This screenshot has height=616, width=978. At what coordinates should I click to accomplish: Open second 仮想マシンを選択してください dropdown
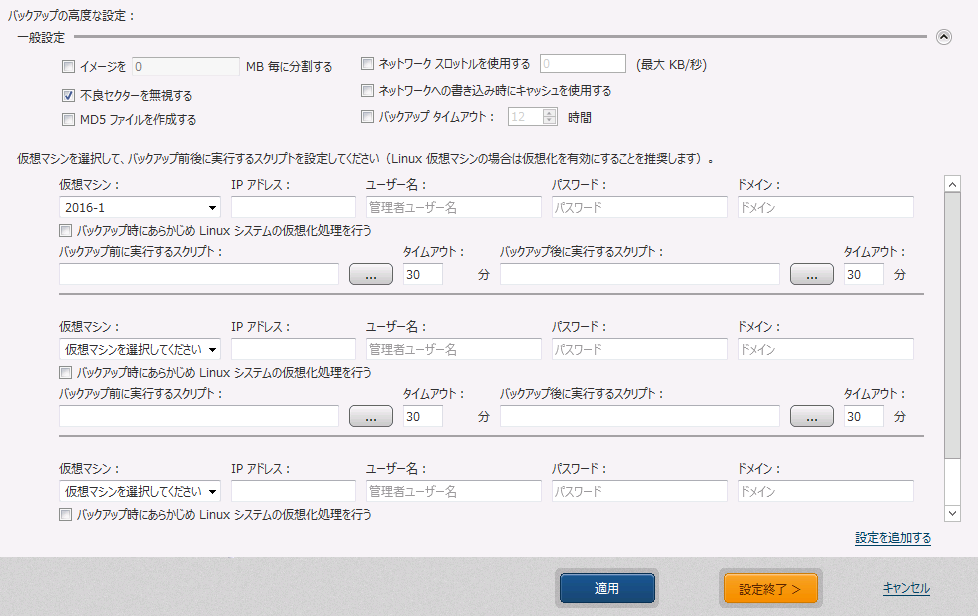coord(139,349)
